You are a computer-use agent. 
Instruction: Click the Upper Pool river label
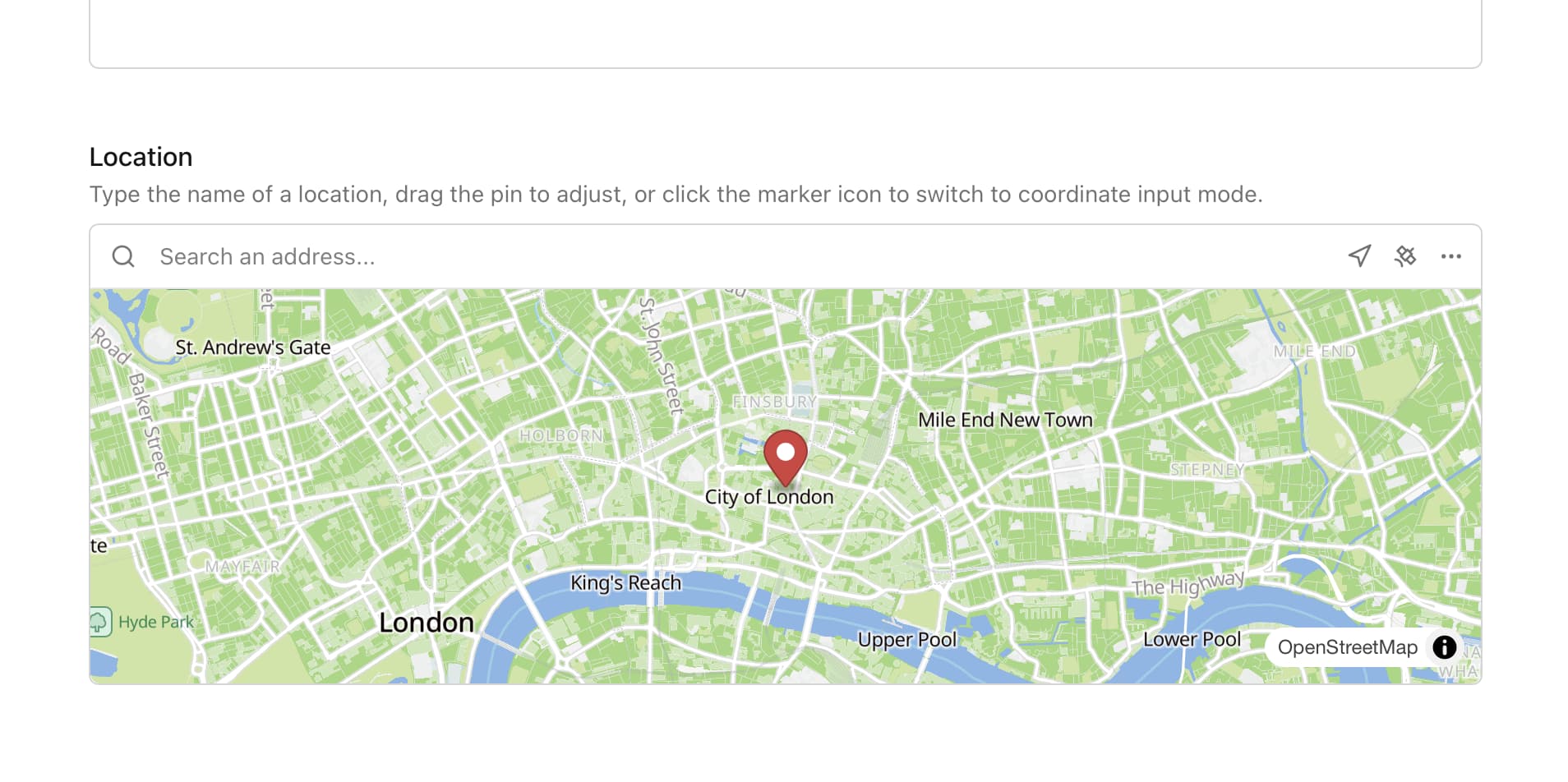907,640
